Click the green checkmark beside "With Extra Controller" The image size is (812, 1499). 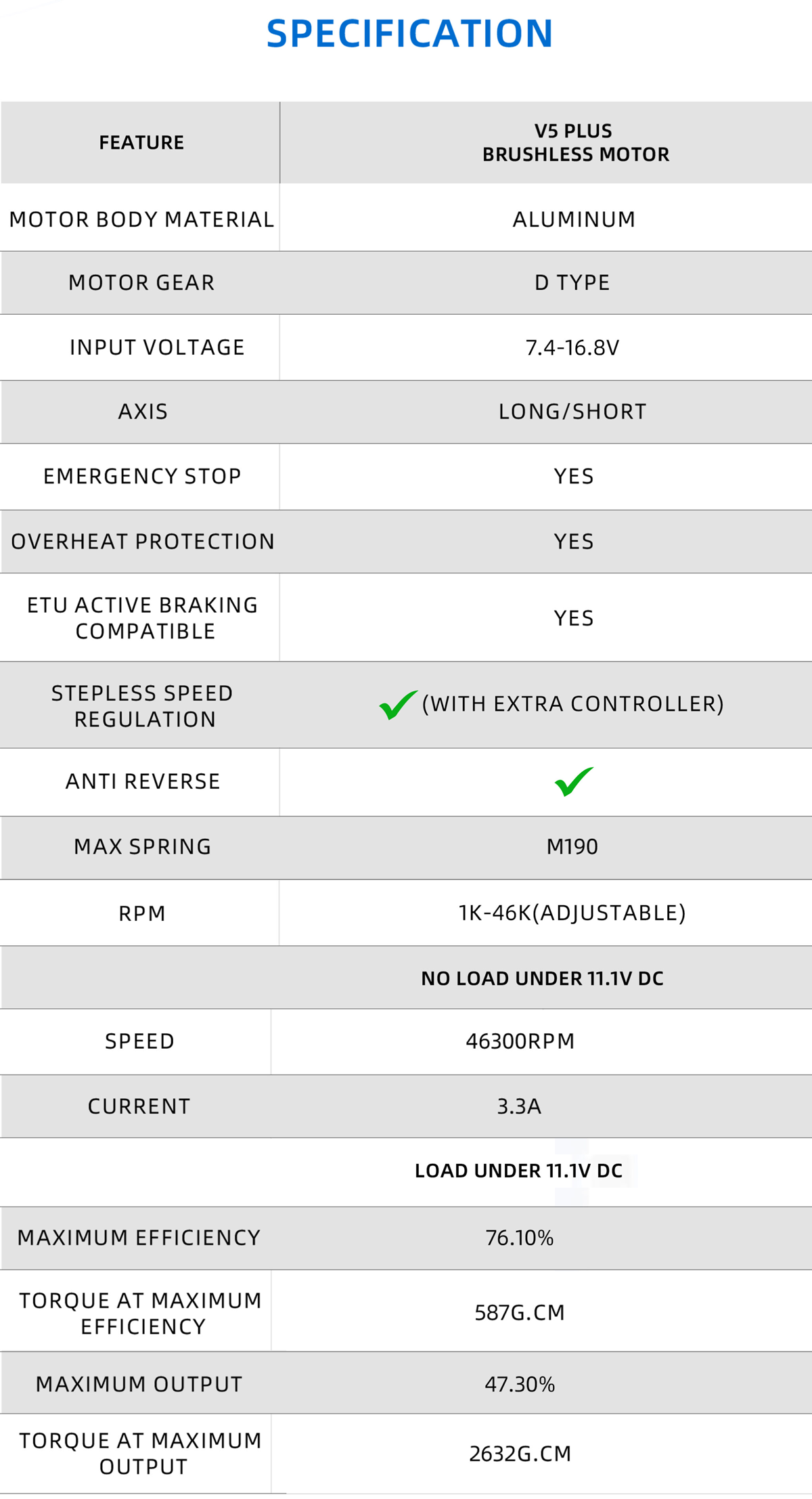click(x=397, y=705)
